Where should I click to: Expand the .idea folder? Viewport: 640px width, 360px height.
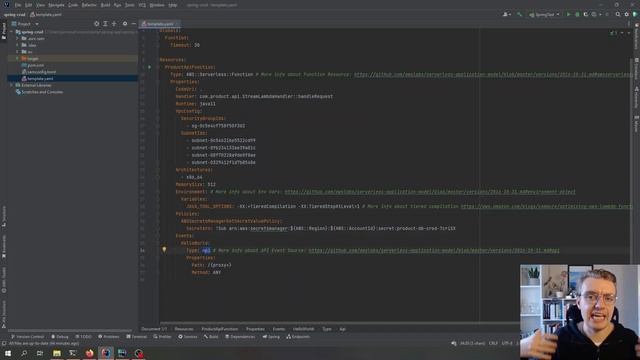click(17, 45)
